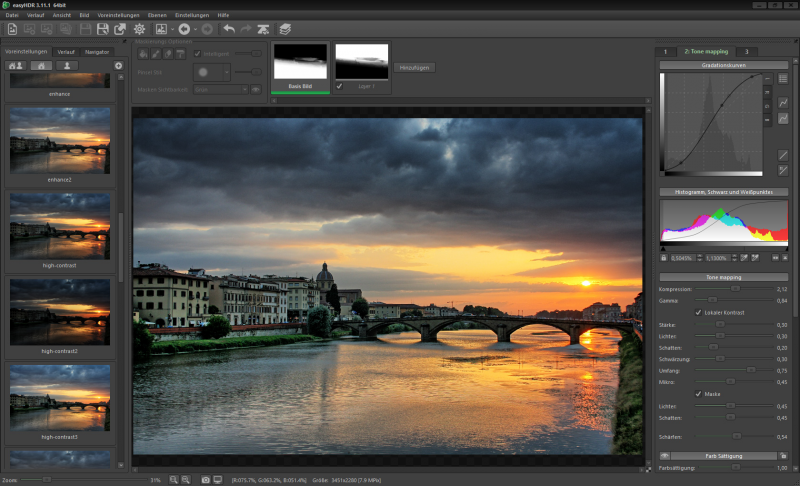This screenshot has height=486, width=800.
Task: Toggle the Maske checkbox
Action: [x=698, y=393]
